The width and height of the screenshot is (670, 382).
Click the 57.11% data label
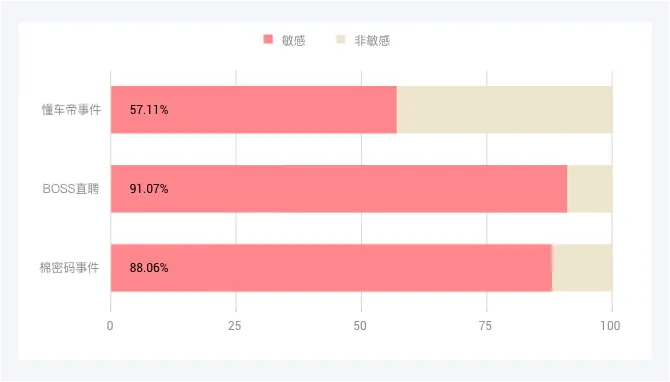click(x=149, y=110)
